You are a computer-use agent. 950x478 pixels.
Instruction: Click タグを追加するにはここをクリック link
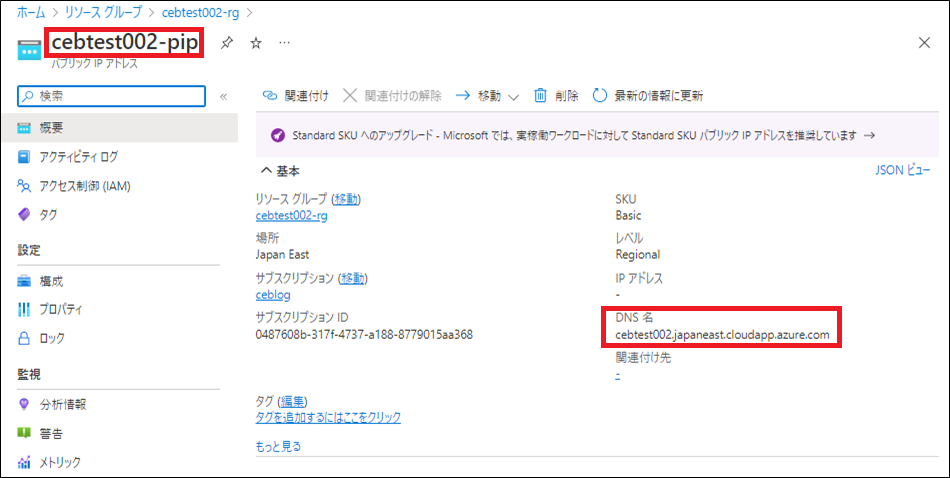click(328, 417)
